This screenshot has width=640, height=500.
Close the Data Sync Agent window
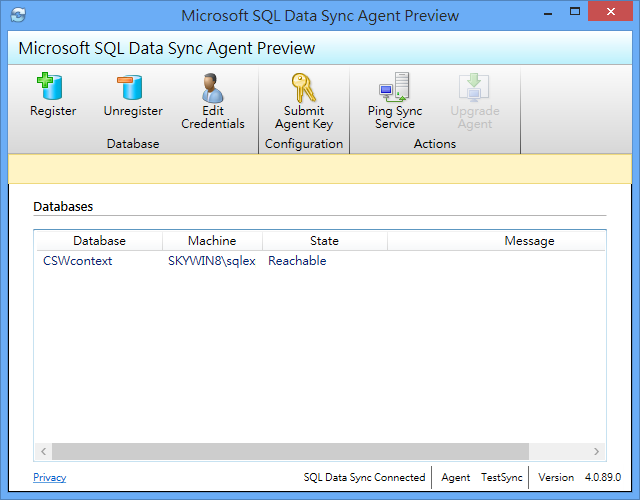(611, 11)
